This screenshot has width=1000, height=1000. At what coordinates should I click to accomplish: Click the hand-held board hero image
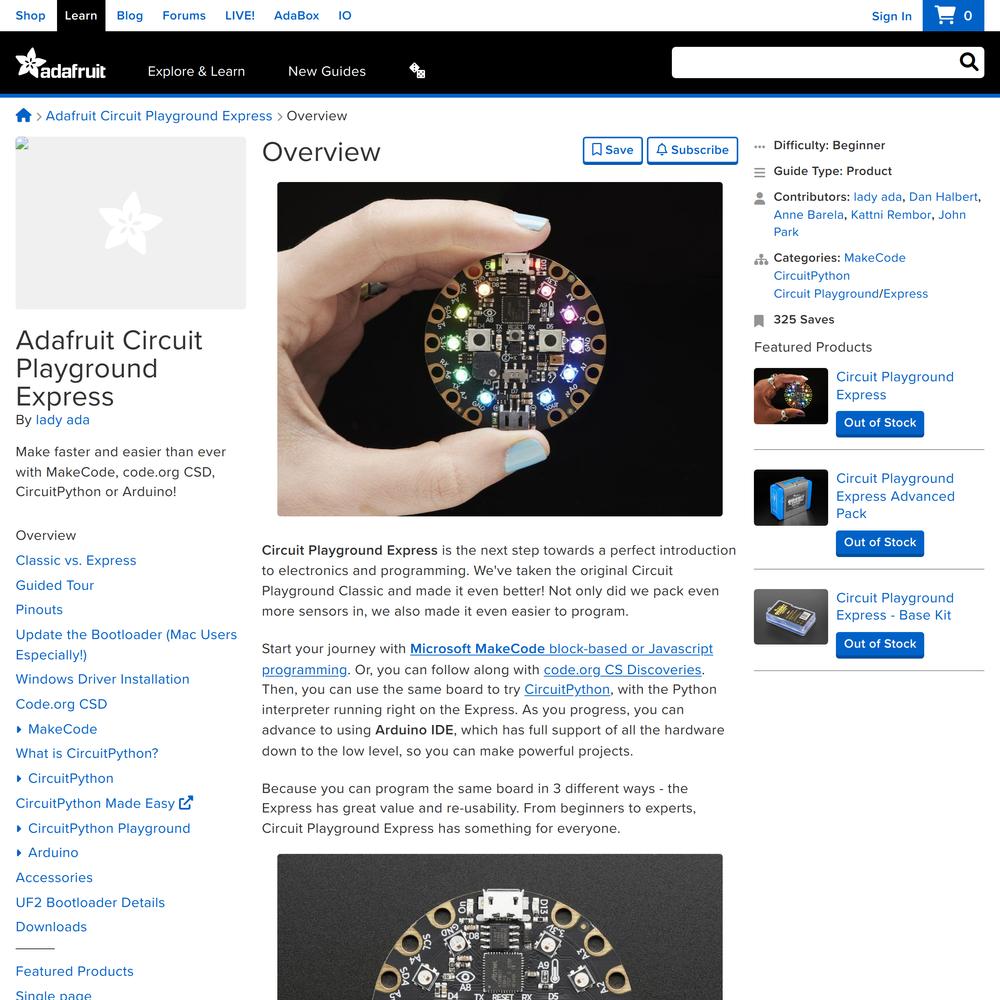(x=500, y=349)
